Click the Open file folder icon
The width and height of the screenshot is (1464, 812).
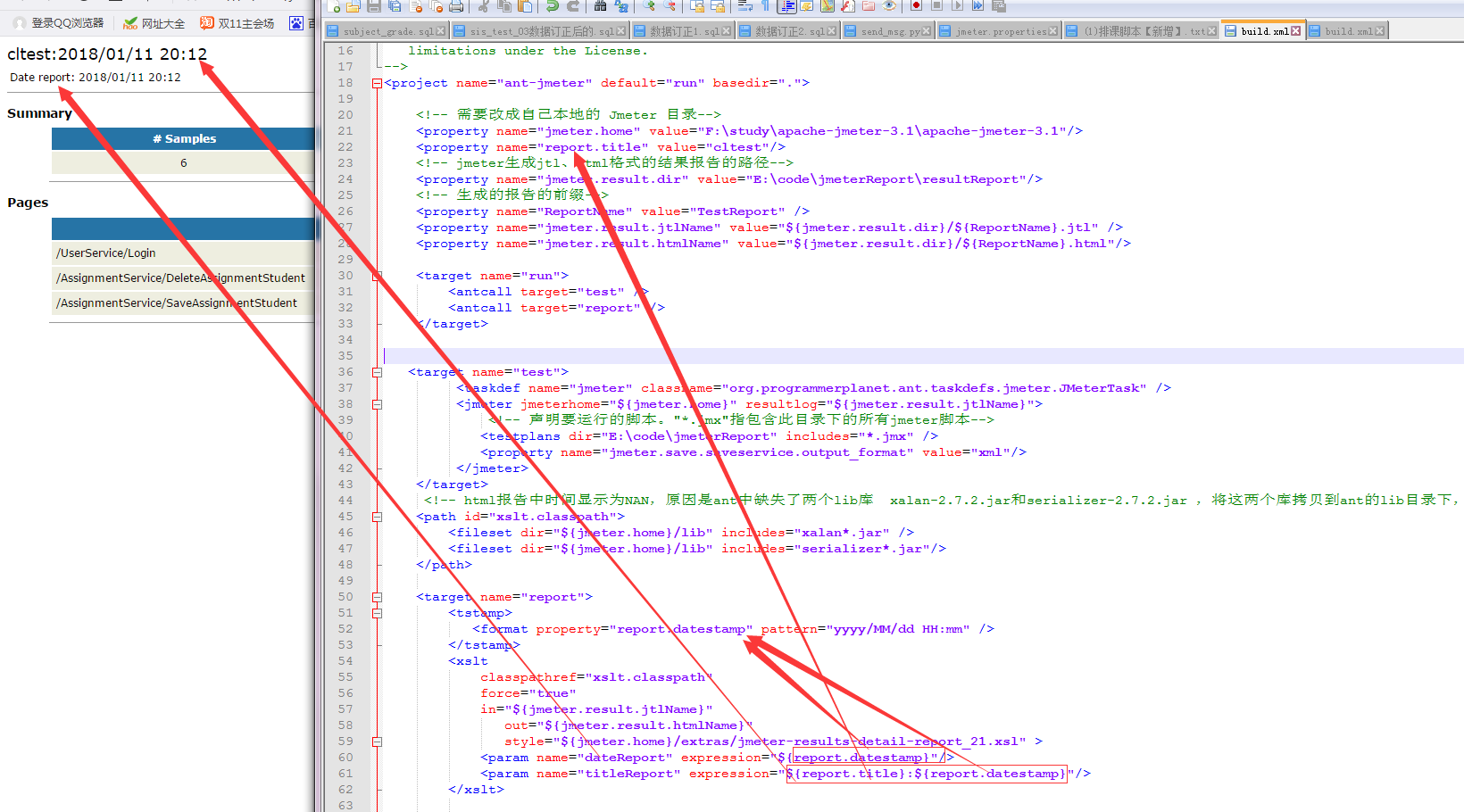pos(353,5)
